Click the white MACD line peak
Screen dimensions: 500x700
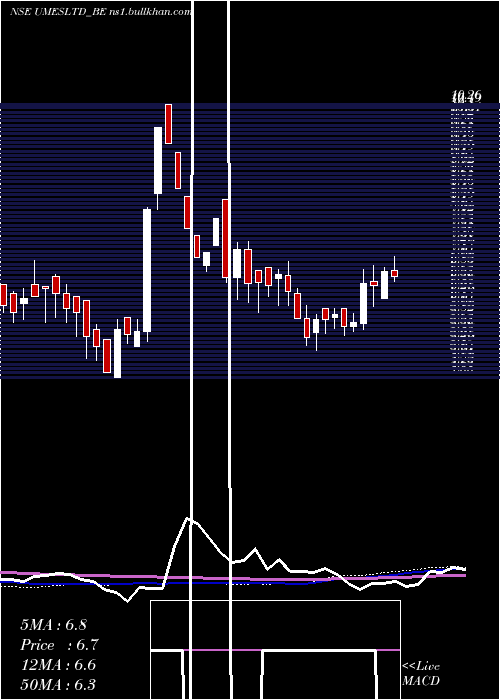click(x=188, y=519)
